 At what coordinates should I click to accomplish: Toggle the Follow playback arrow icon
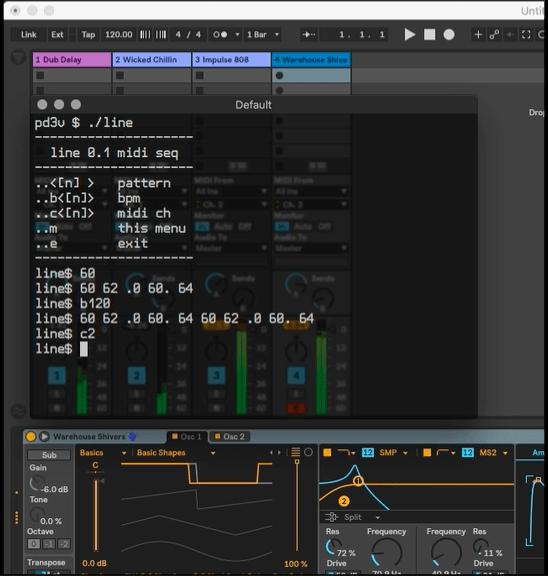(309, 35)
